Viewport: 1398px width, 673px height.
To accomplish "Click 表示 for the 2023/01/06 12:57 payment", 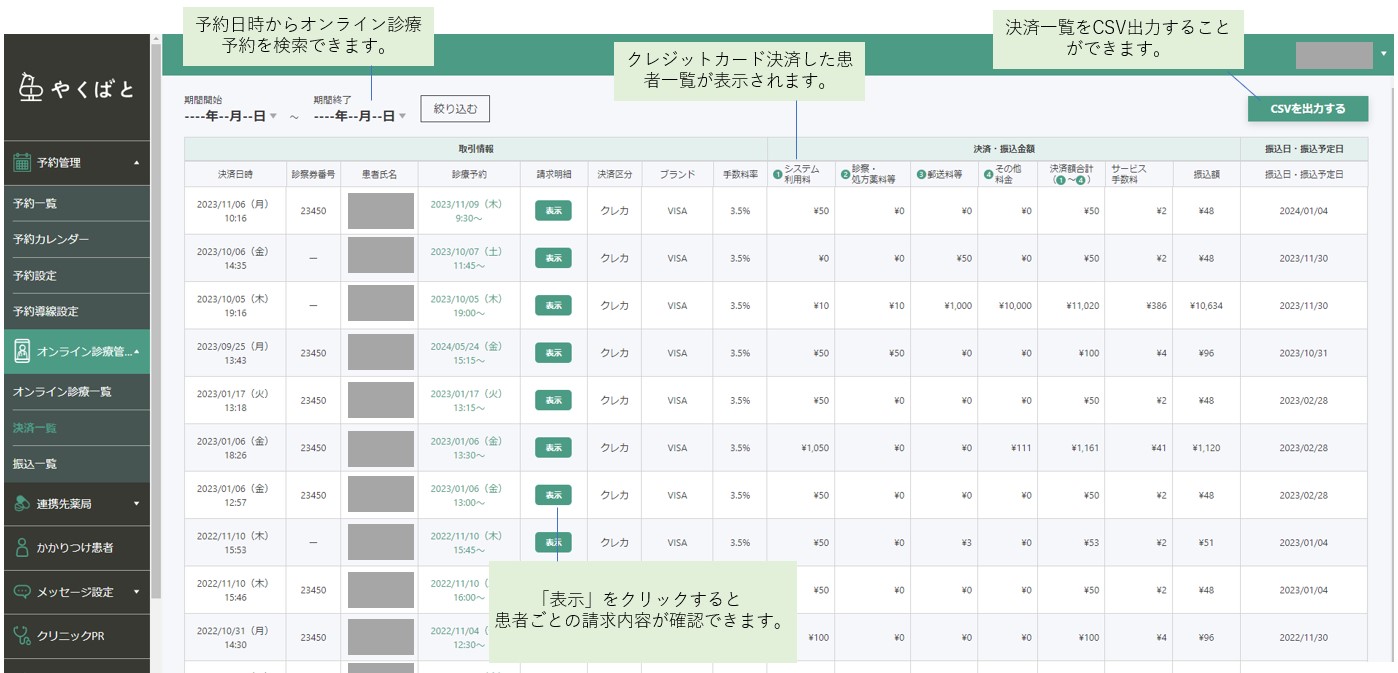I will (553, 495).
